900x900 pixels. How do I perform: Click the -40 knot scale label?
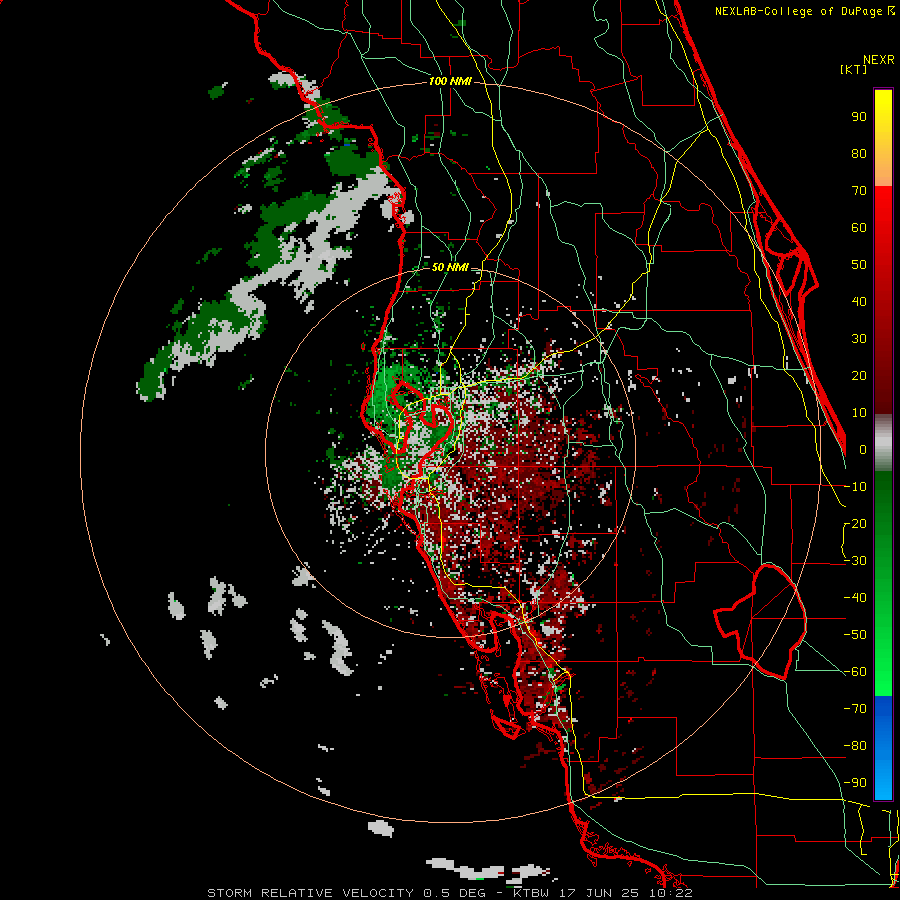click(855, 598)
